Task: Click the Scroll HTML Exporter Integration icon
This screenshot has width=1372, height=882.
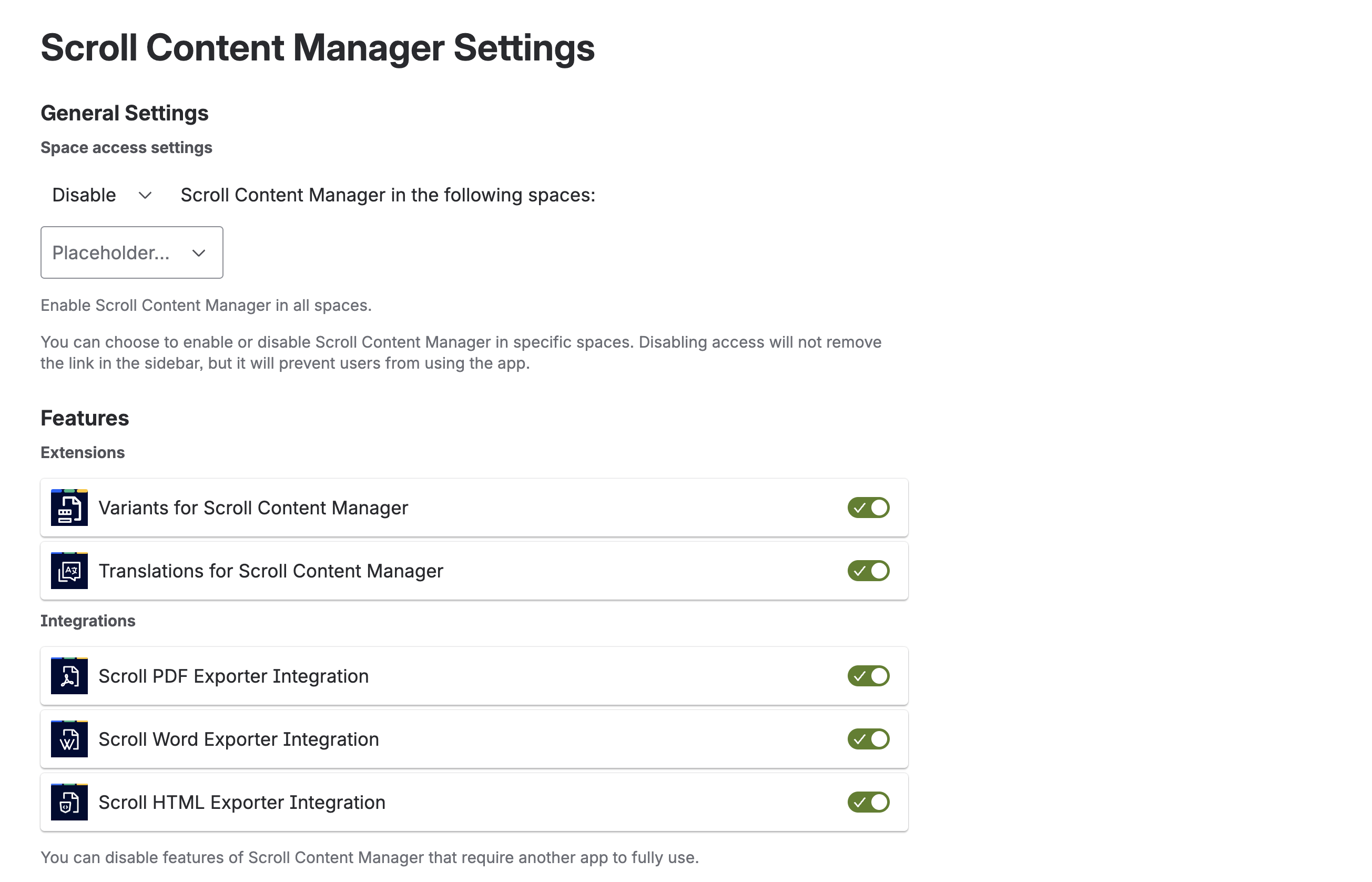Action: click(x=68, y=802)
